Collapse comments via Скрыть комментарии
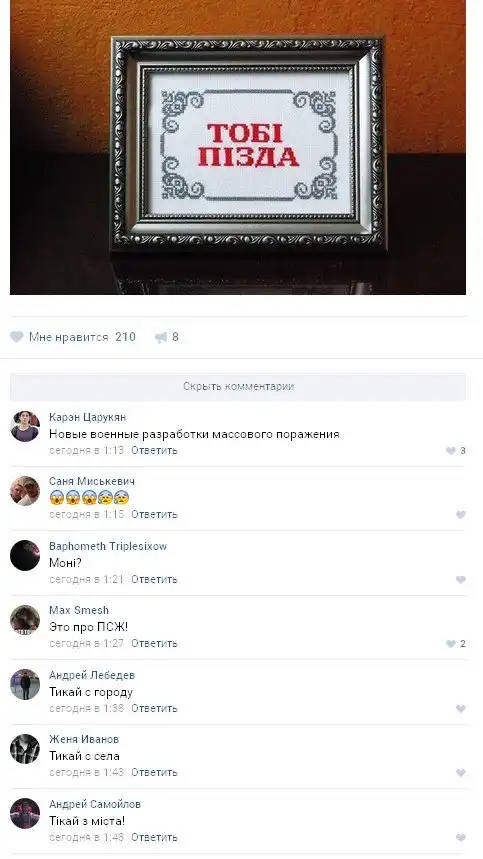483x859 pixels. [x=238, y=387]
